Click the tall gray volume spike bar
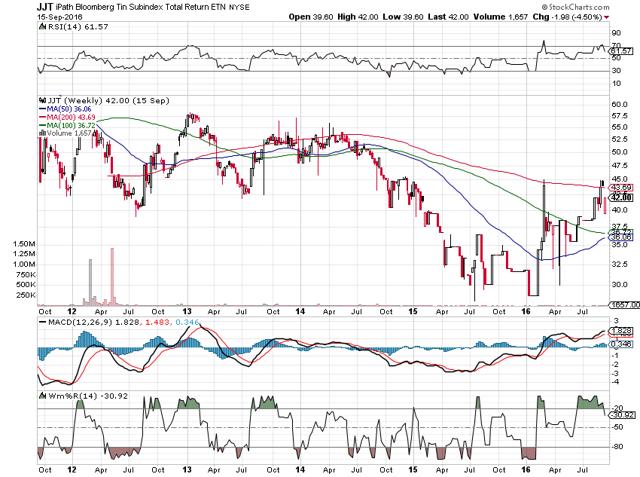This screenshot has height=477, width=640. pos(90,282)
